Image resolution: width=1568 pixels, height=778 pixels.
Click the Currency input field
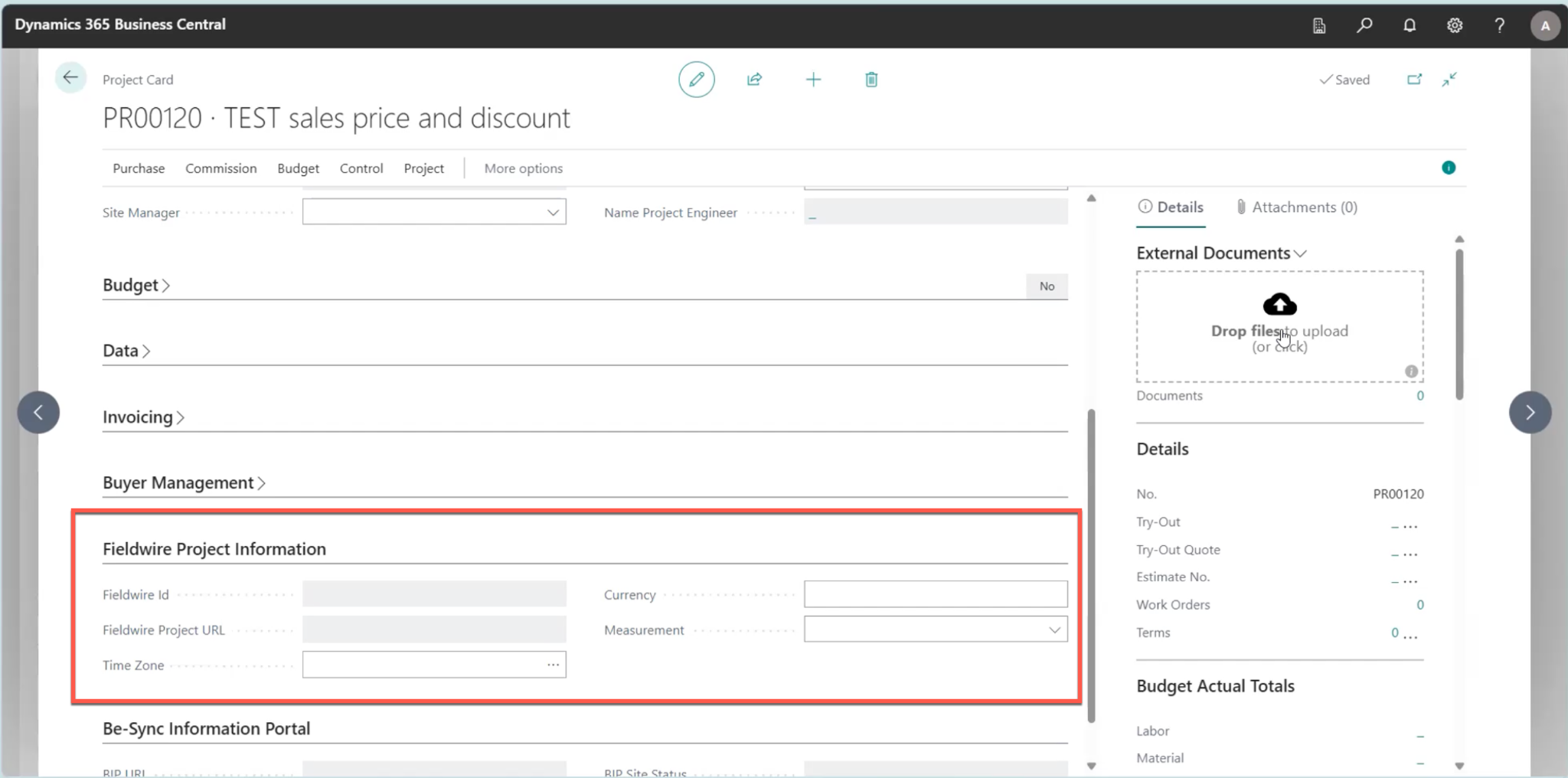(935, 594)
